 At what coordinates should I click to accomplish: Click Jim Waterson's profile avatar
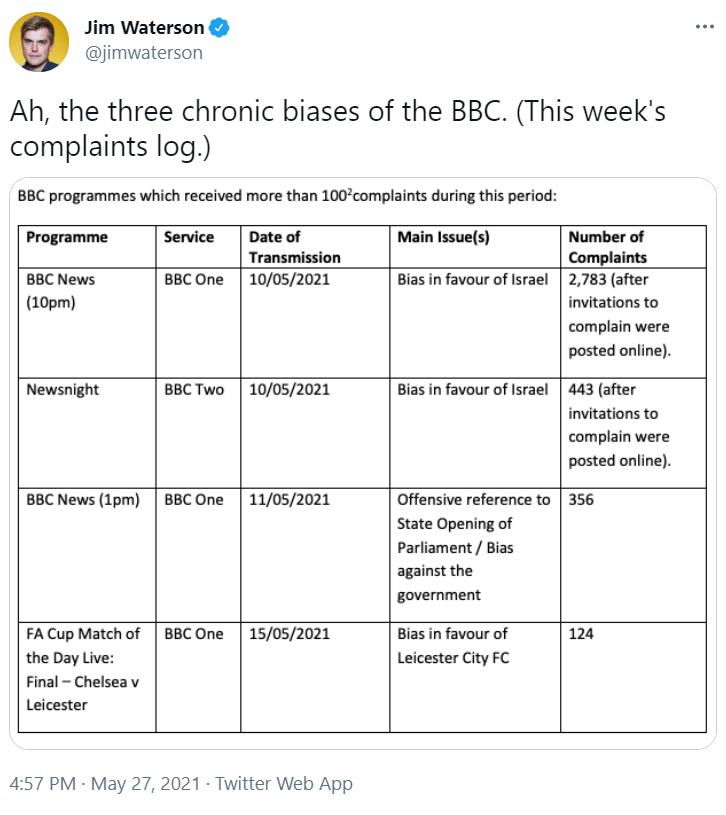(x=39, y=42)
